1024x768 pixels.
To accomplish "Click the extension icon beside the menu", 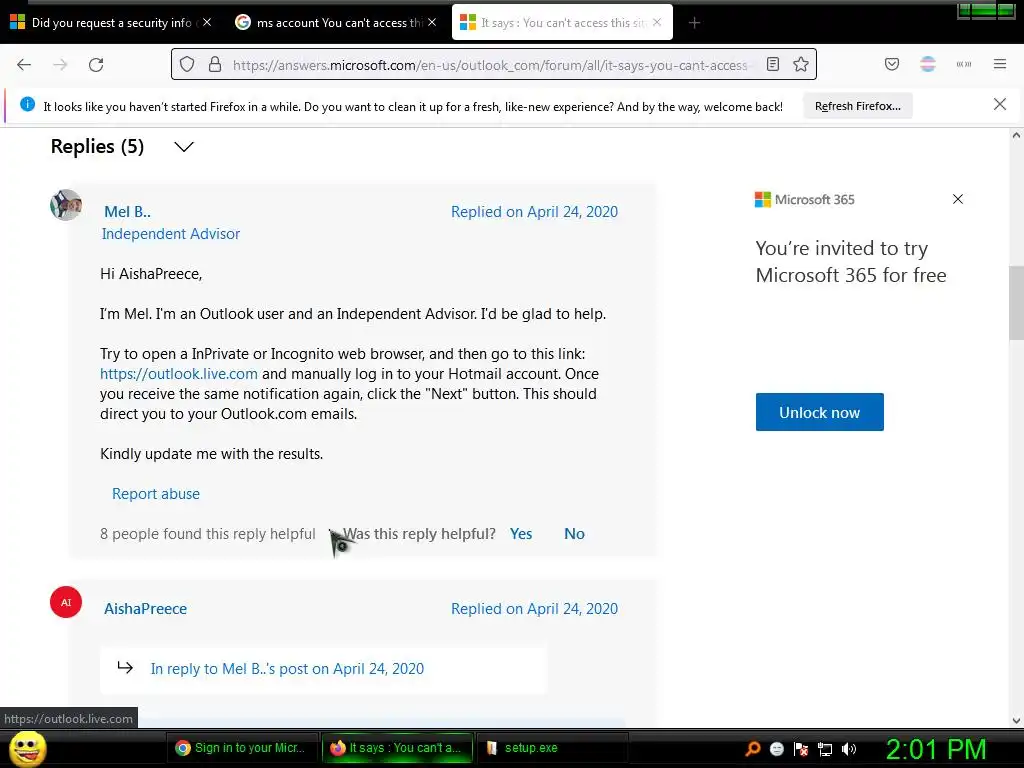I will 964,64.
